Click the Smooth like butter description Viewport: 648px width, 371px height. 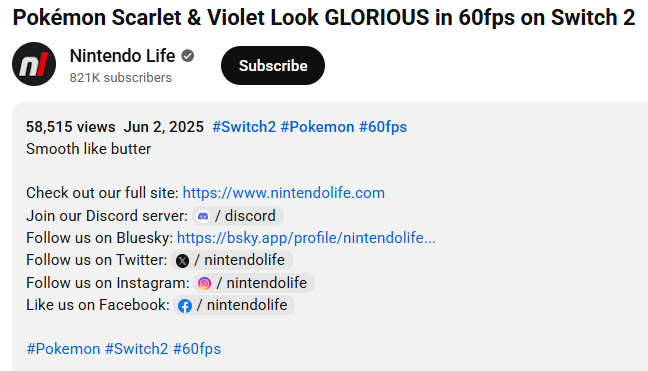88,149
